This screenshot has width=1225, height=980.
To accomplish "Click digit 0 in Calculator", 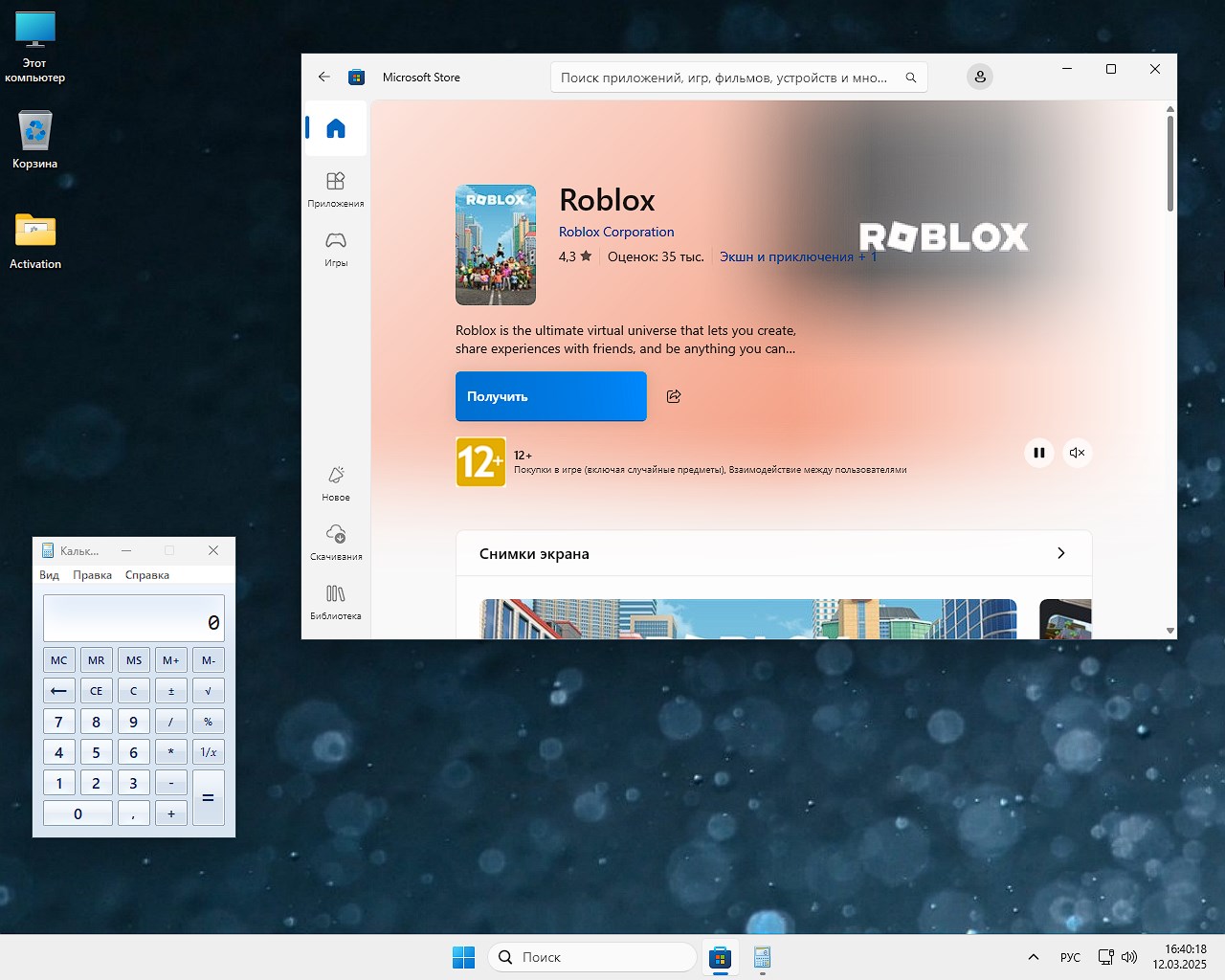I will tap(78, 813).
